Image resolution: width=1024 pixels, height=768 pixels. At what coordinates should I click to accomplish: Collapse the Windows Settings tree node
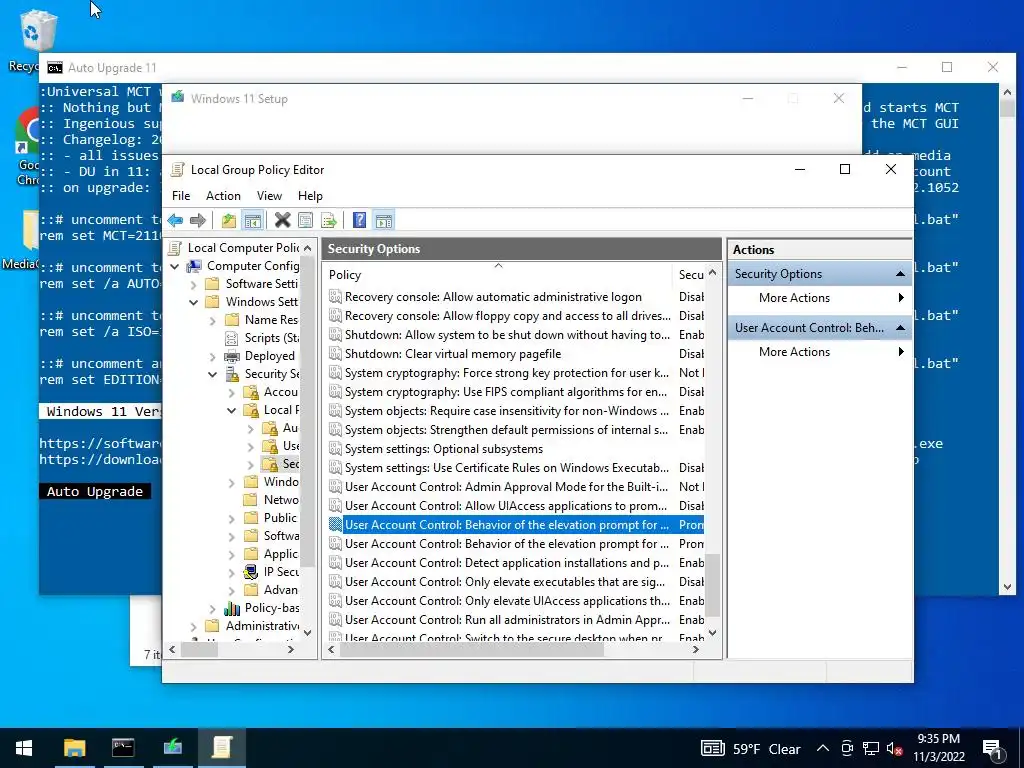[x=193, y=302]
